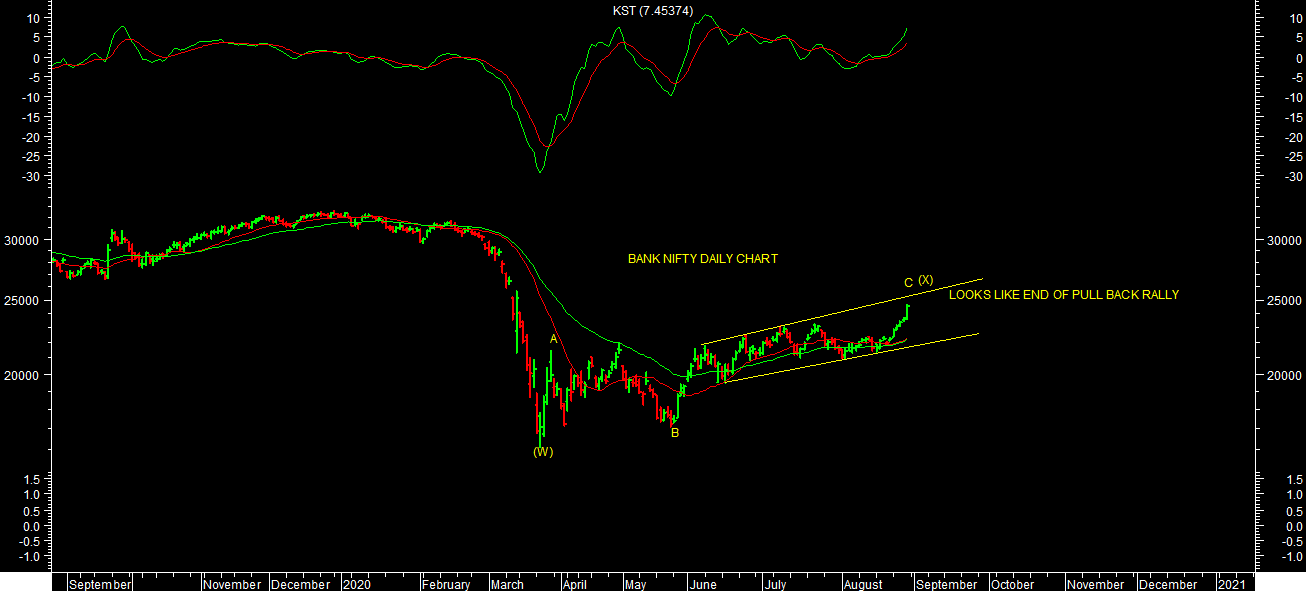The height and width of the screenshot is (591, 1306).
Task: Select February on the date axis
Action: [445, 584]
